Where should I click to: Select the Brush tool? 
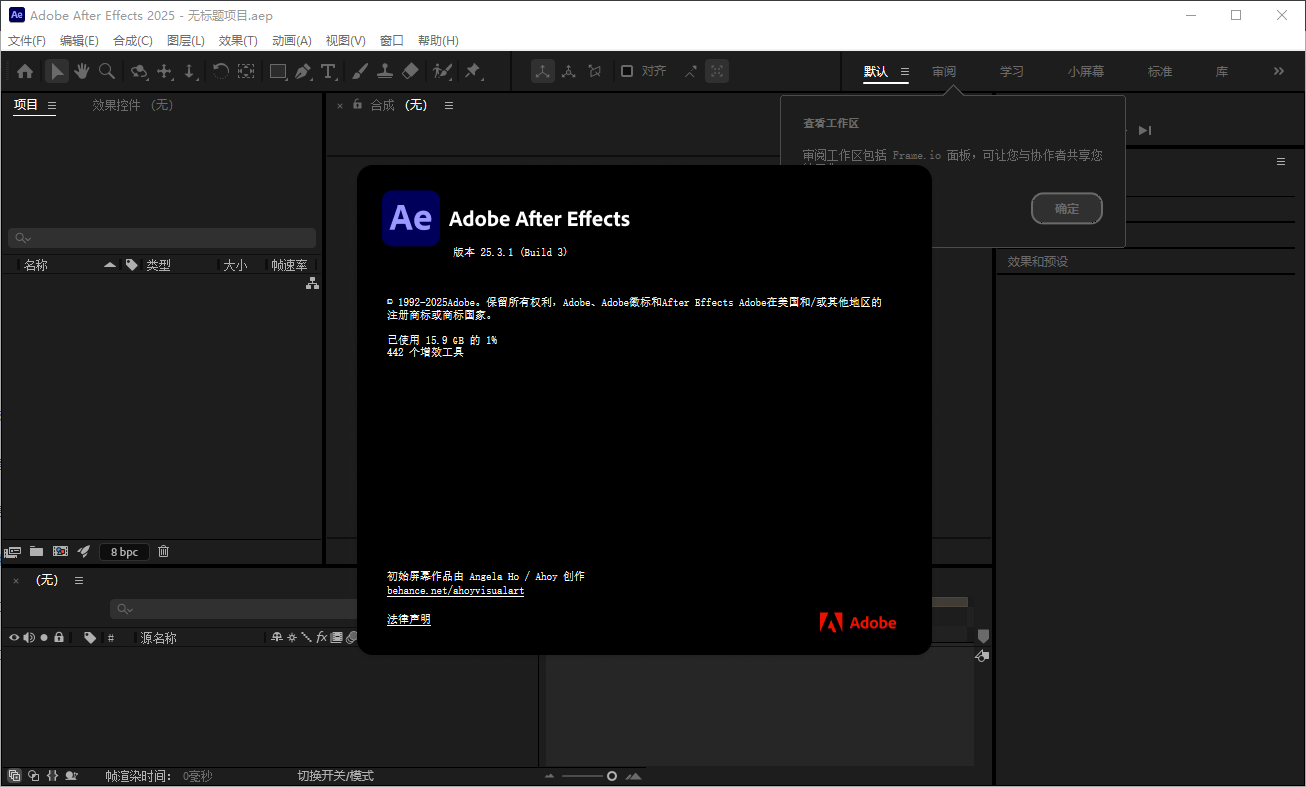(x=360, y=71)
